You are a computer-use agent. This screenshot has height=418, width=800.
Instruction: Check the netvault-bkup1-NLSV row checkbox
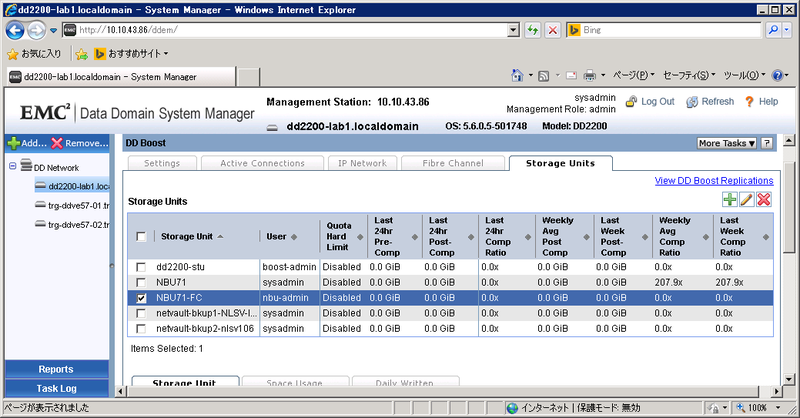[x=141, y=313]
